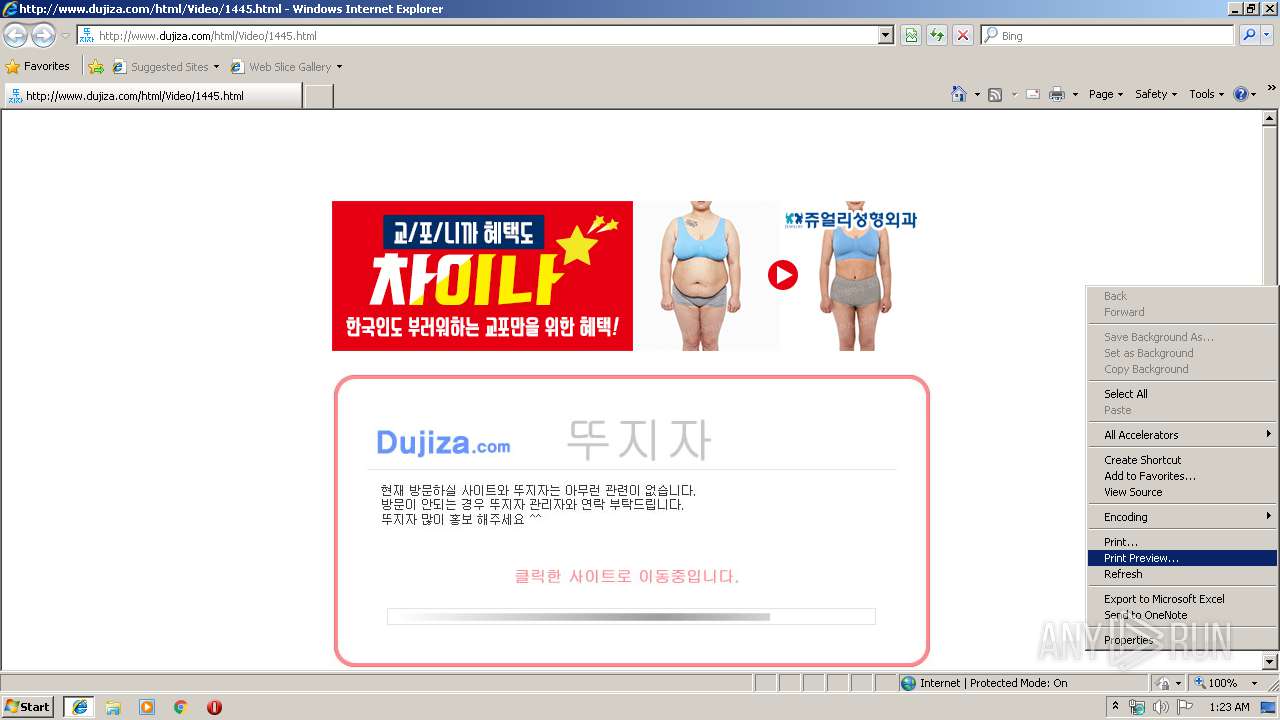
Task: Choose Export to Microsoft Excel
Action: [1182, 599]
